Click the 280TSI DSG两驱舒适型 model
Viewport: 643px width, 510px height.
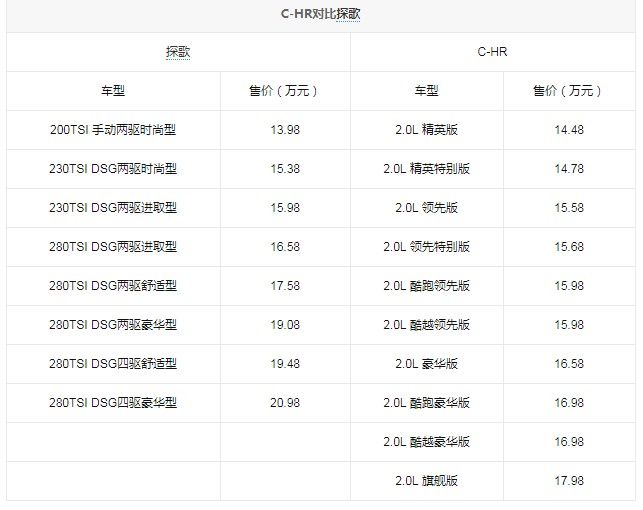coord(113,286)
